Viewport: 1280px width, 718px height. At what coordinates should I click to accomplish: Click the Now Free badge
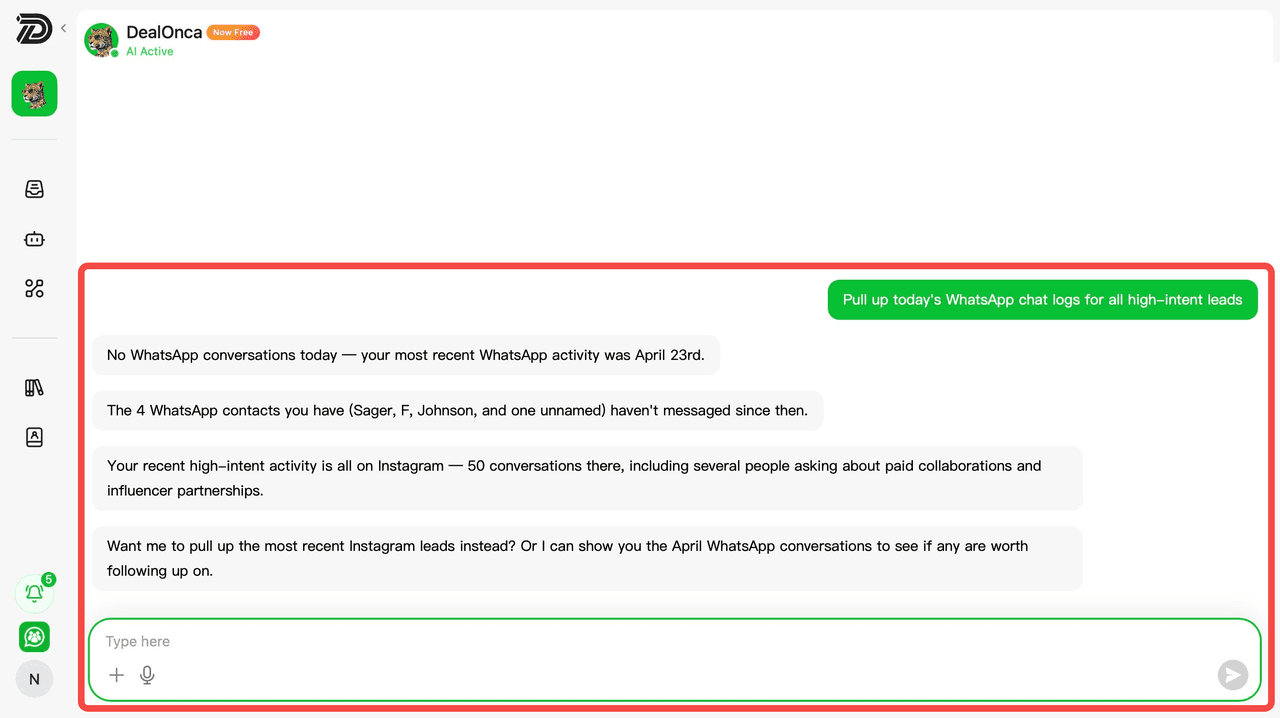pyautogui.click(x=233, y=32)
